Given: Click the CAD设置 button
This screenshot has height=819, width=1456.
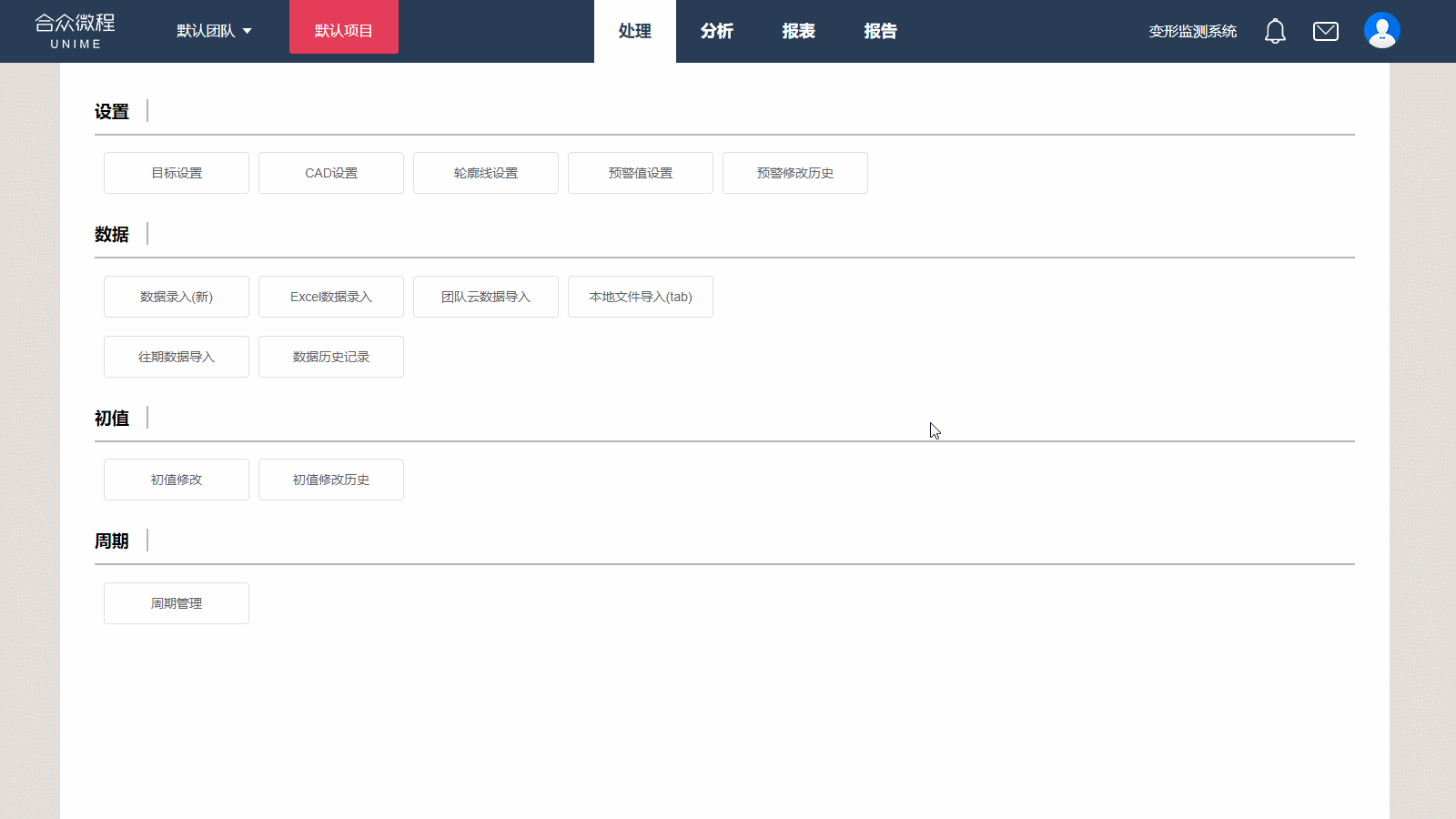Looking at the screenshot, I should click(x=331, y=173).
